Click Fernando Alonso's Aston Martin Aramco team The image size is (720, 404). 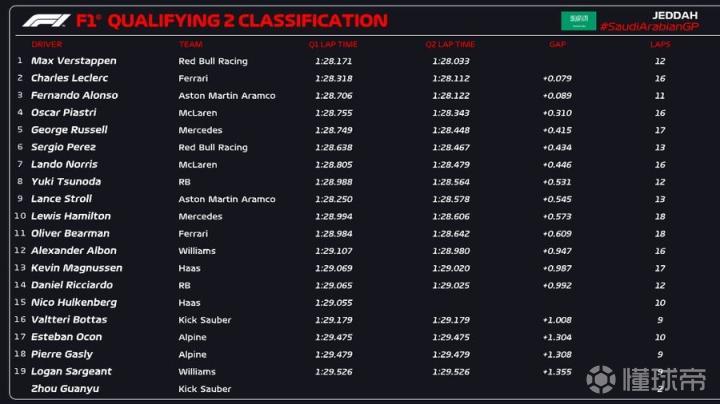[226, 95]
